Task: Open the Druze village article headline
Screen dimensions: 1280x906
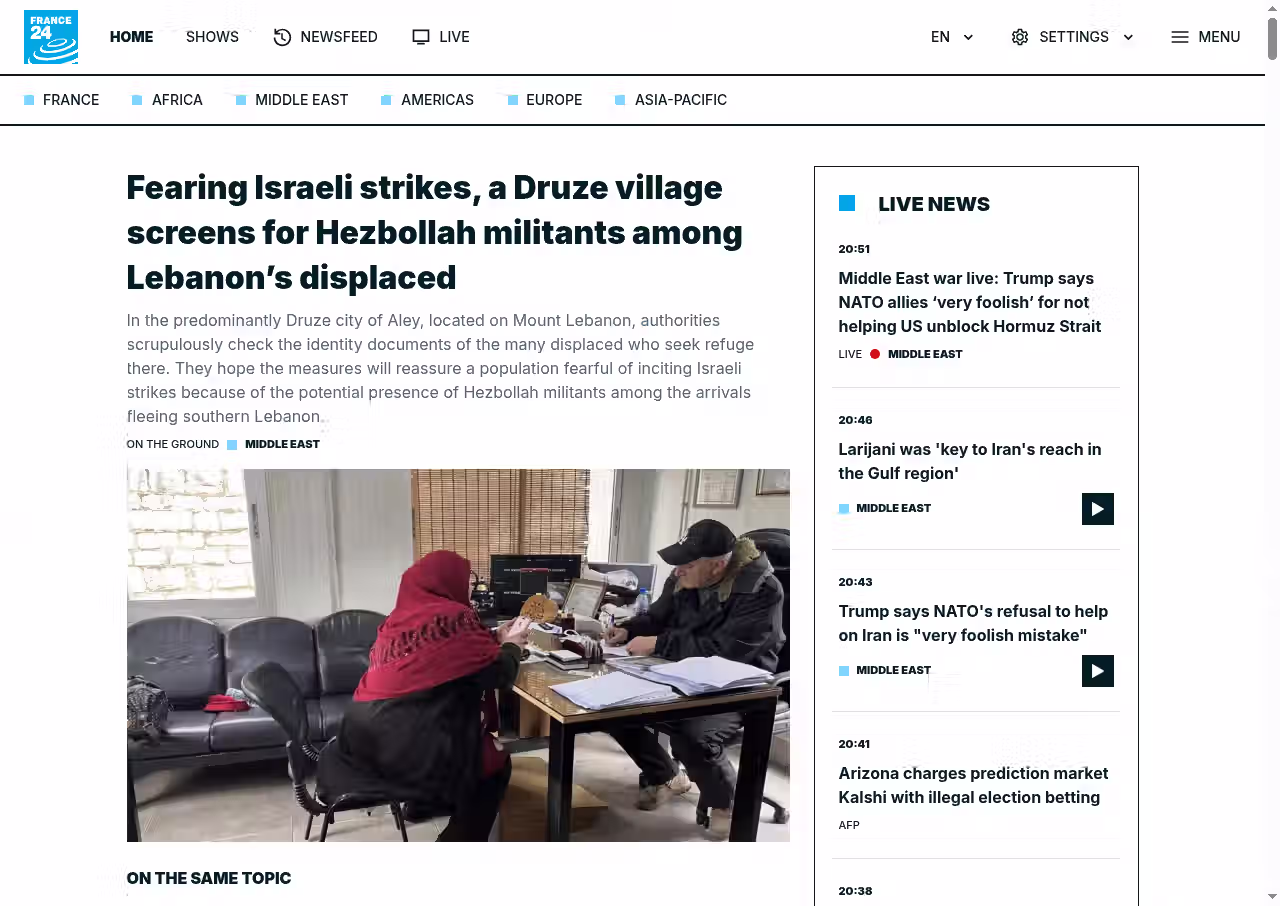Action: [x=434, y=232]
